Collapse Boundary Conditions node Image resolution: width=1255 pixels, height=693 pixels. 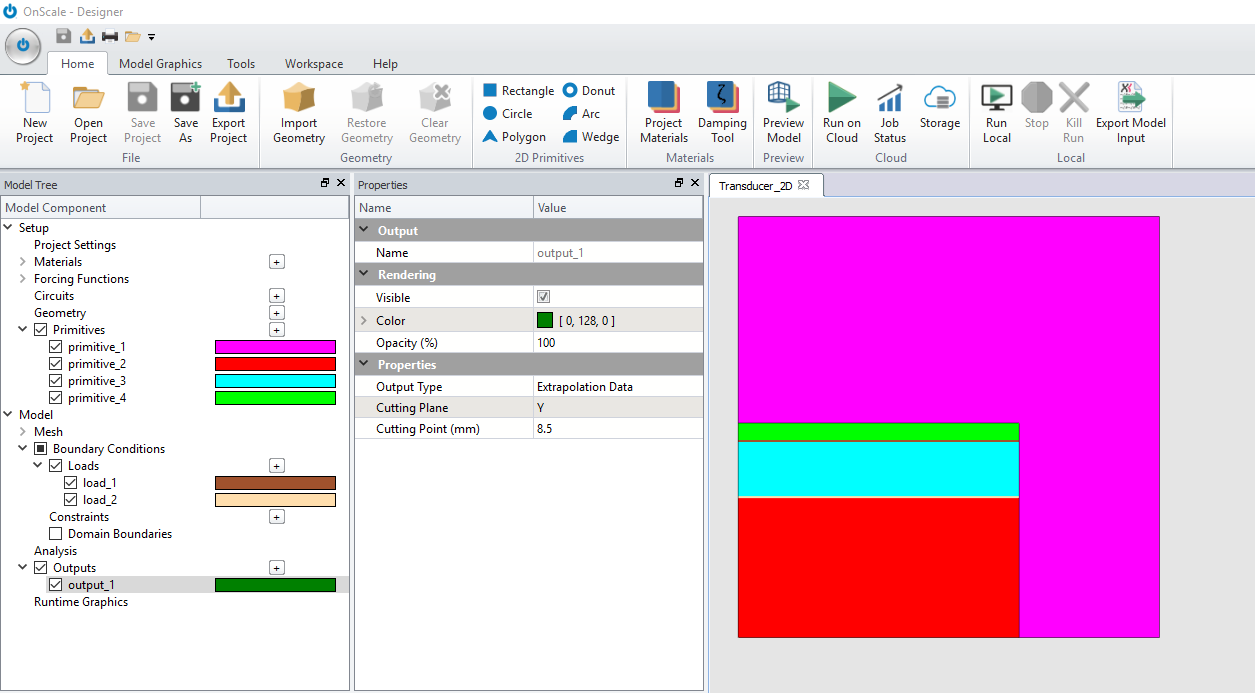(24, 449)
